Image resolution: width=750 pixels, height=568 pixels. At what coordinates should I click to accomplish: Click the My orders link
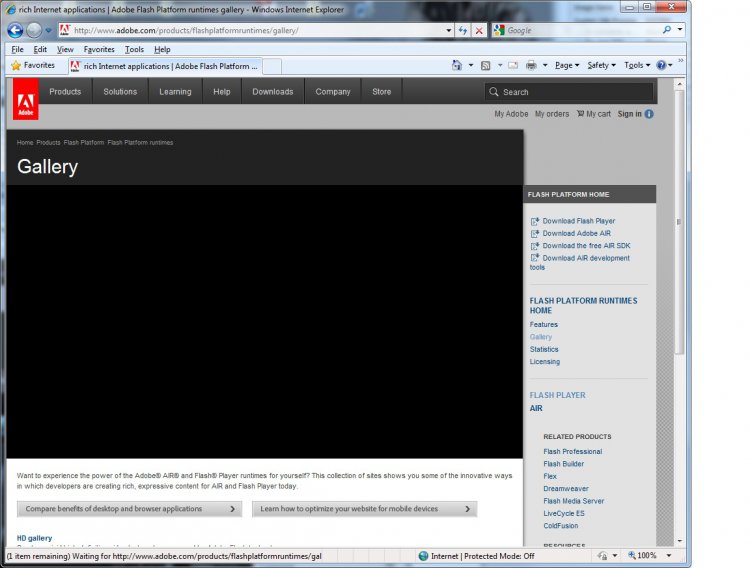[x=552, y=114]
